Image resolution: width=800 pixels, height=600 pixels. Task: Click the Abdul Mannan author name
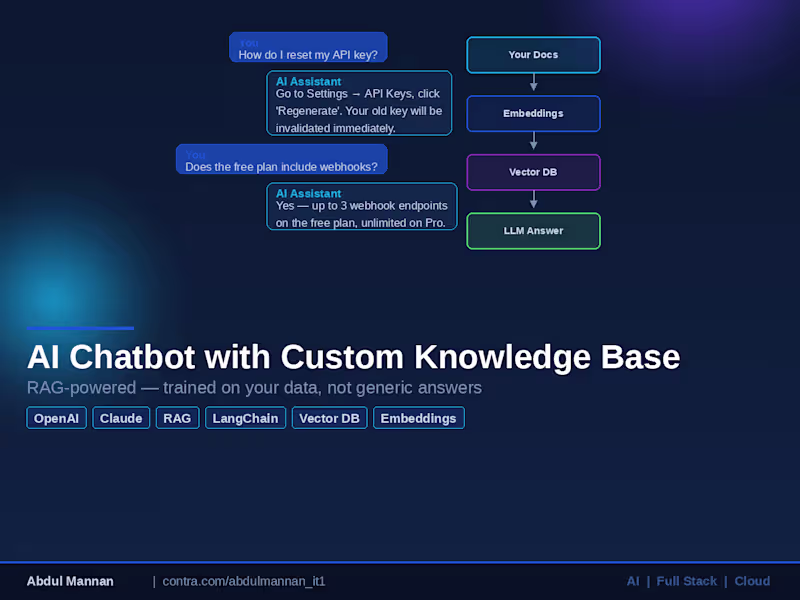click(x=70, y=581)
